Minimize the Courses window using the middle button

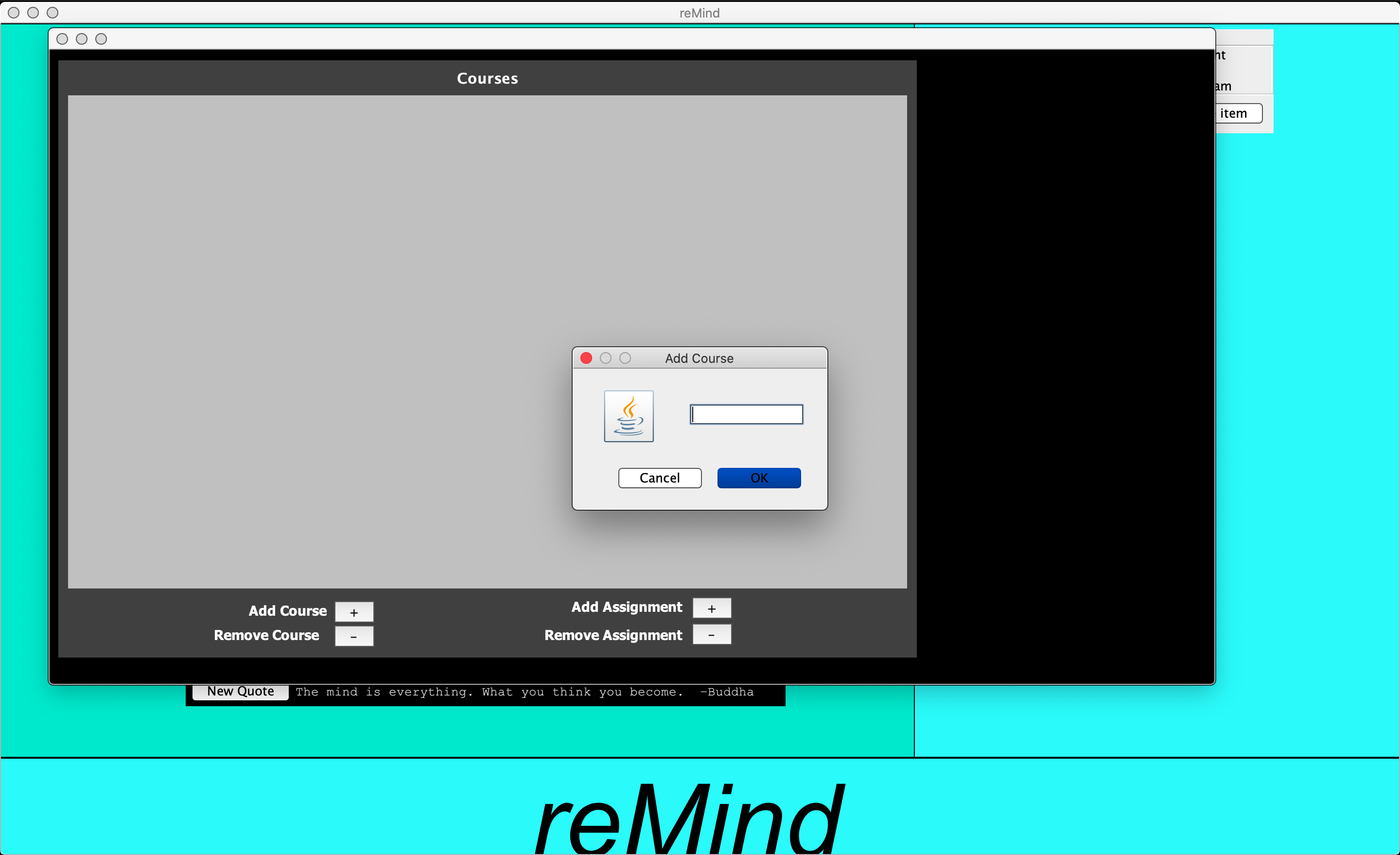(82, 38)
